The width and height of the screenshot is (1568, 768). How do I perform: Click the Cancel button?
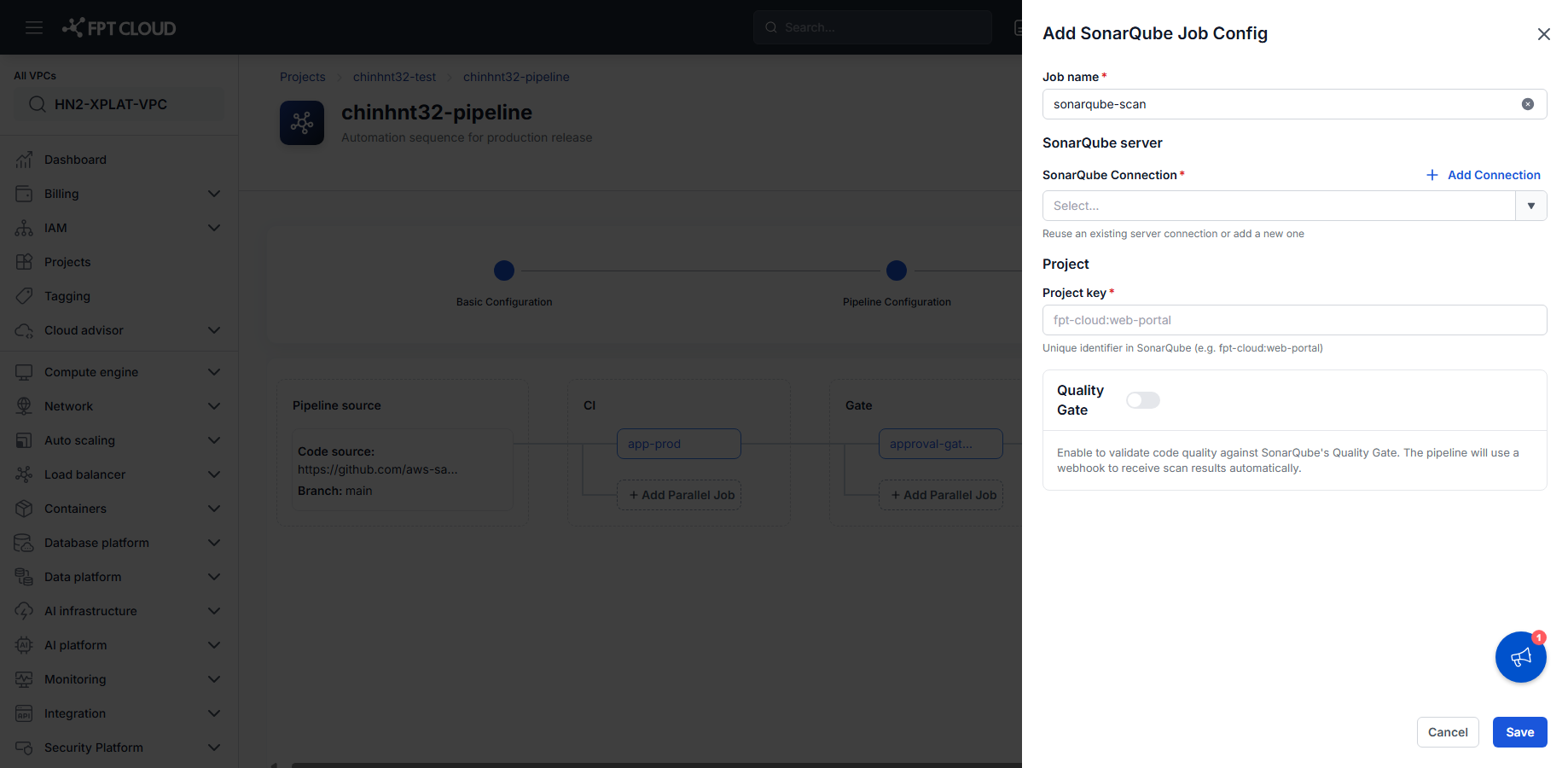tap(1448, 732)
